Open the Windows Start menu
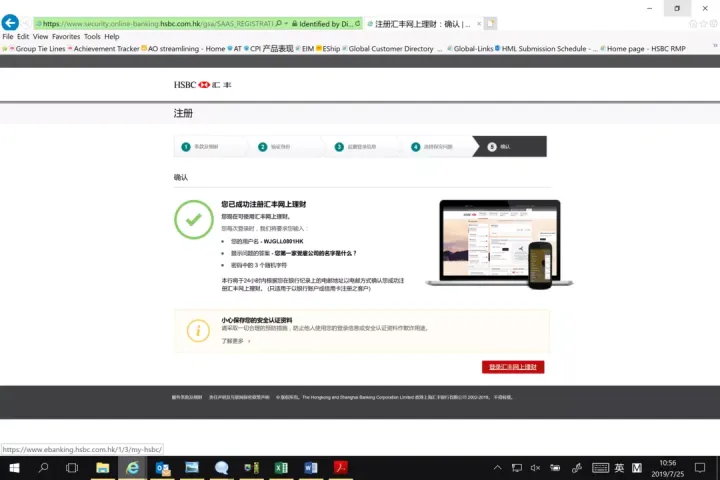 [14, 468]
